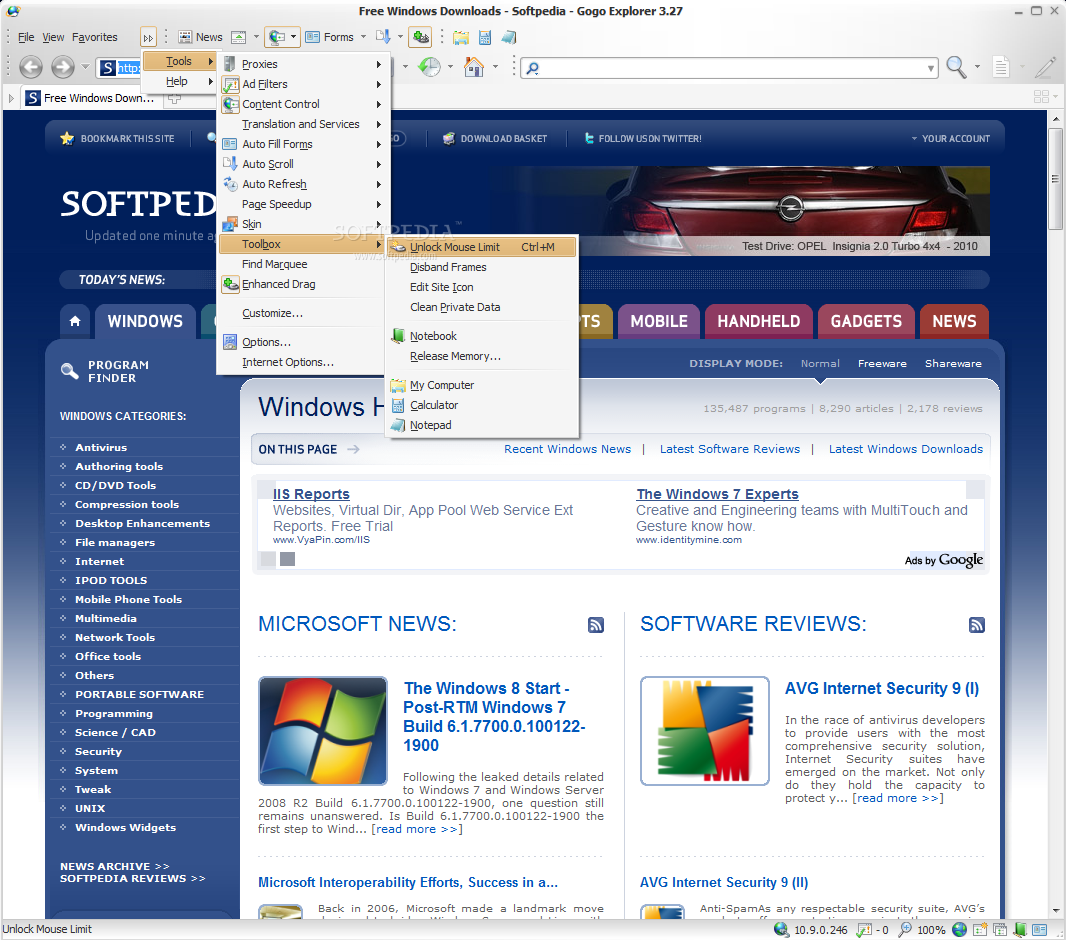Open the Forms button dropdown arrow

(364, 37)
